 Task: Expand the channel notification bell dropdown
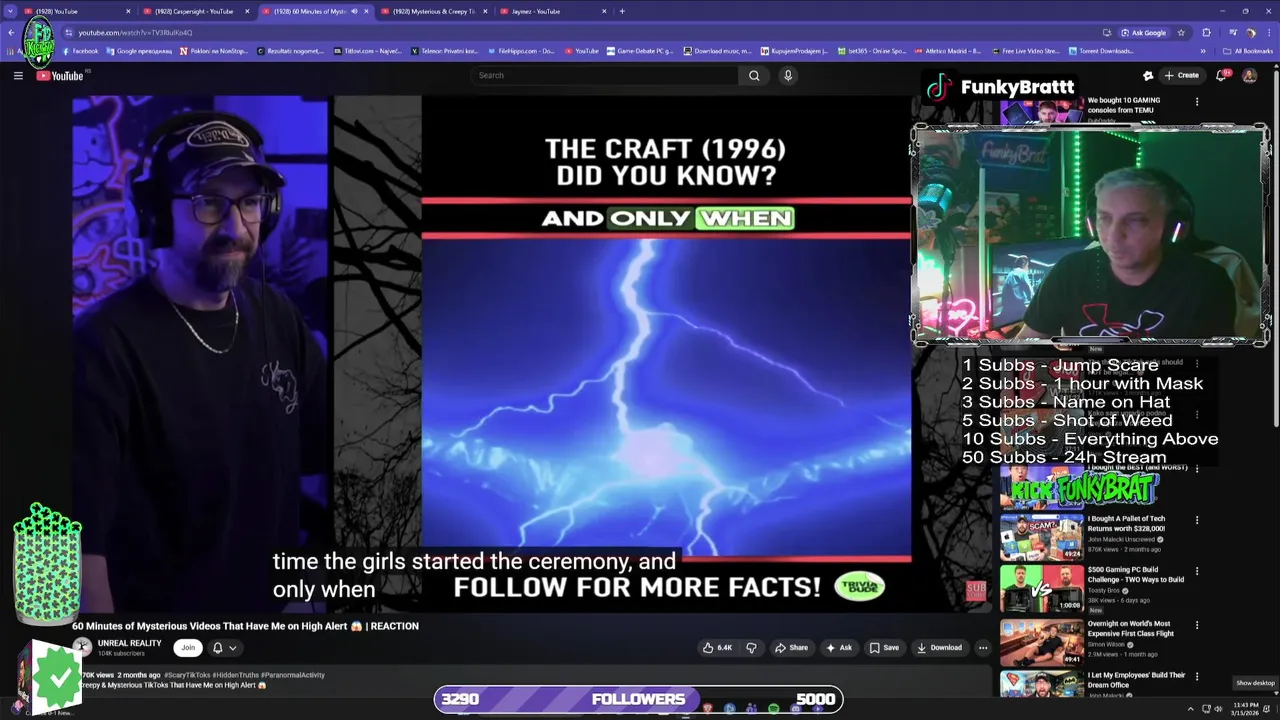[x=224, y=647]
